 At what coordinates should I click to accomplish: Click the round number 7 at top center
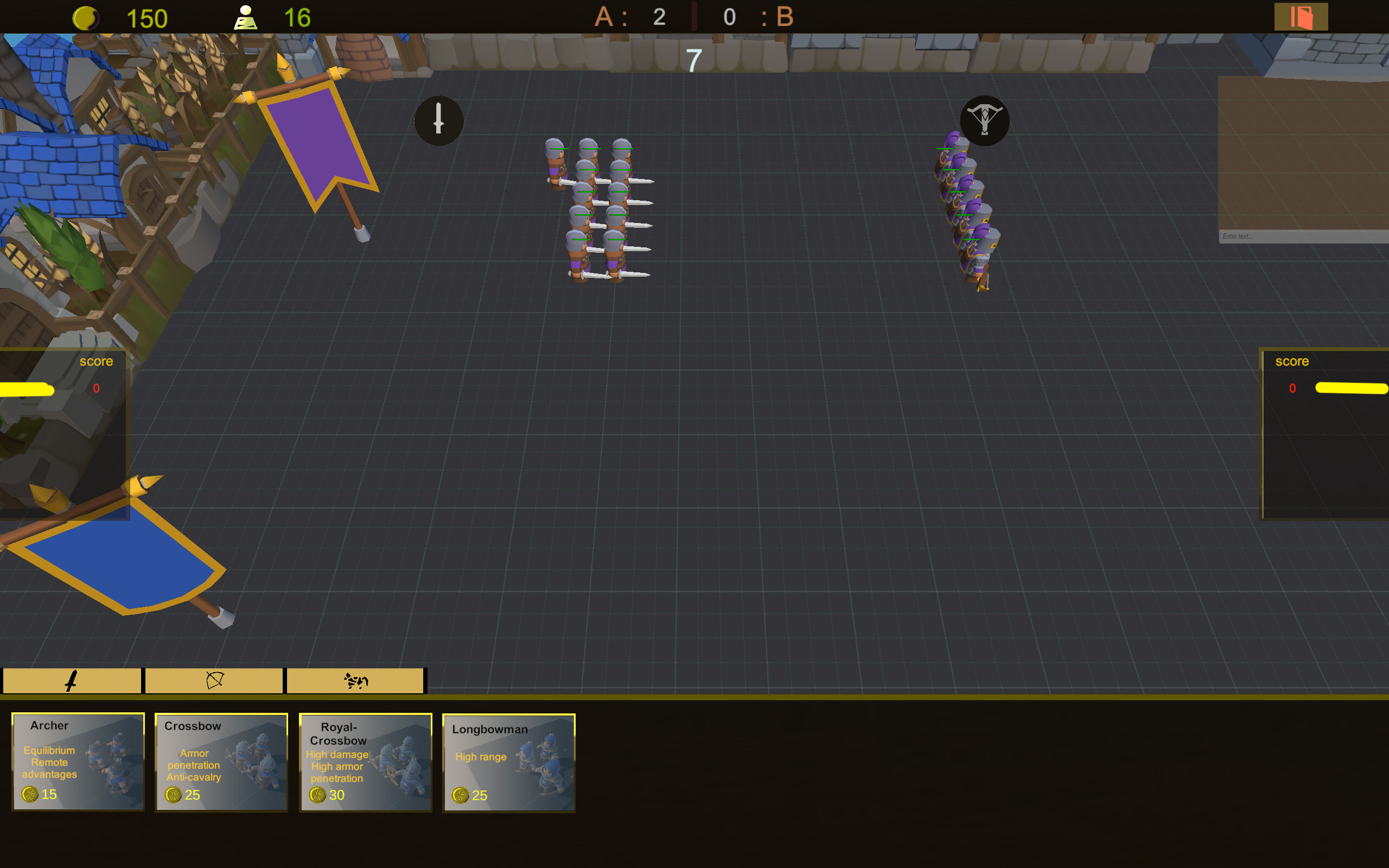point(693,61)
